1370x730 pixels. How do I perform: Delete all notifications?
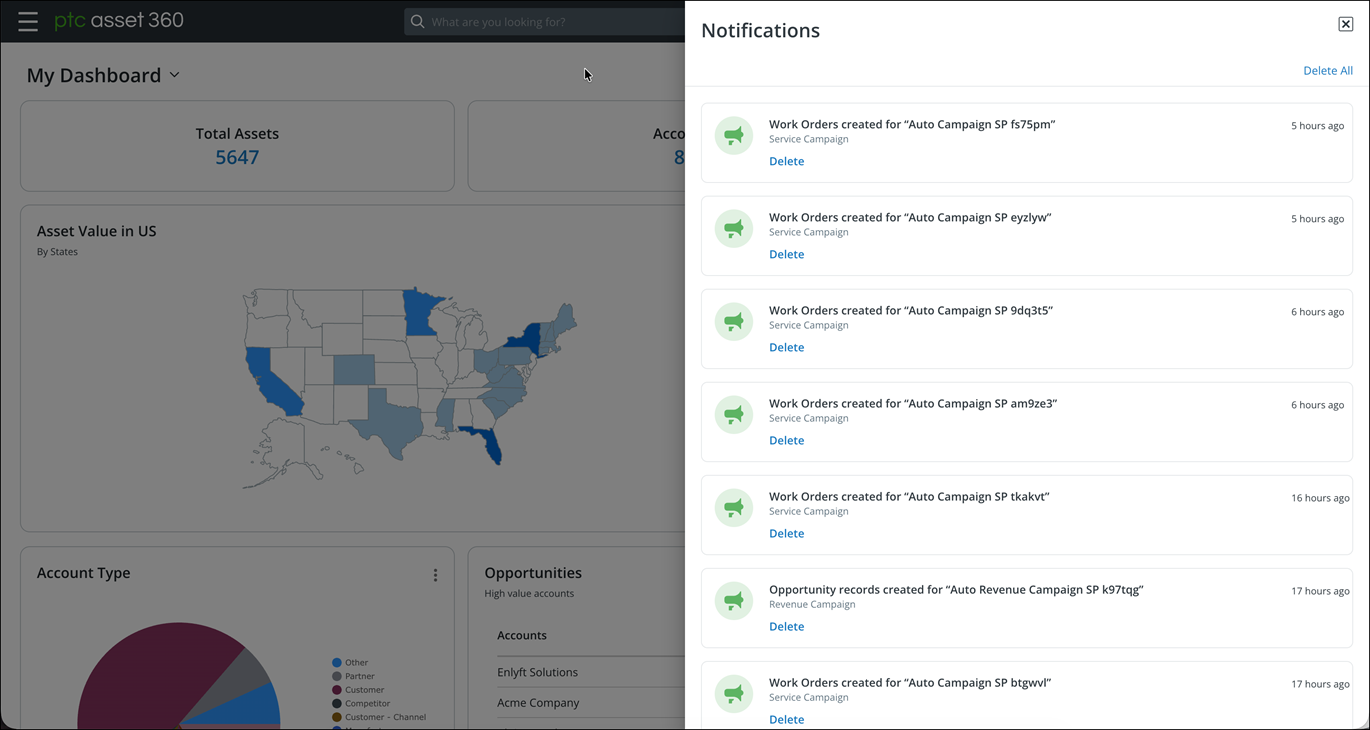(1328, 71)
